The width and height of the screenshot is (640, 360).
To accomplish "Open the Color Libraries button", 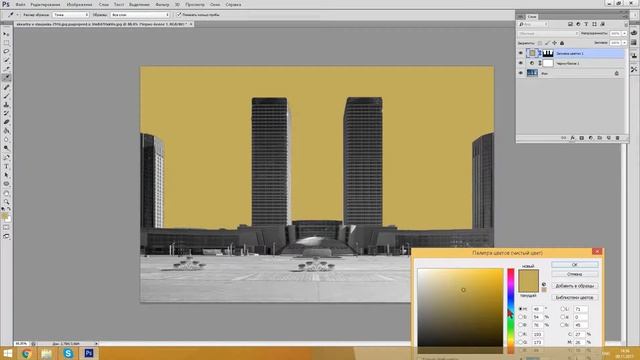I will (575, 298).
